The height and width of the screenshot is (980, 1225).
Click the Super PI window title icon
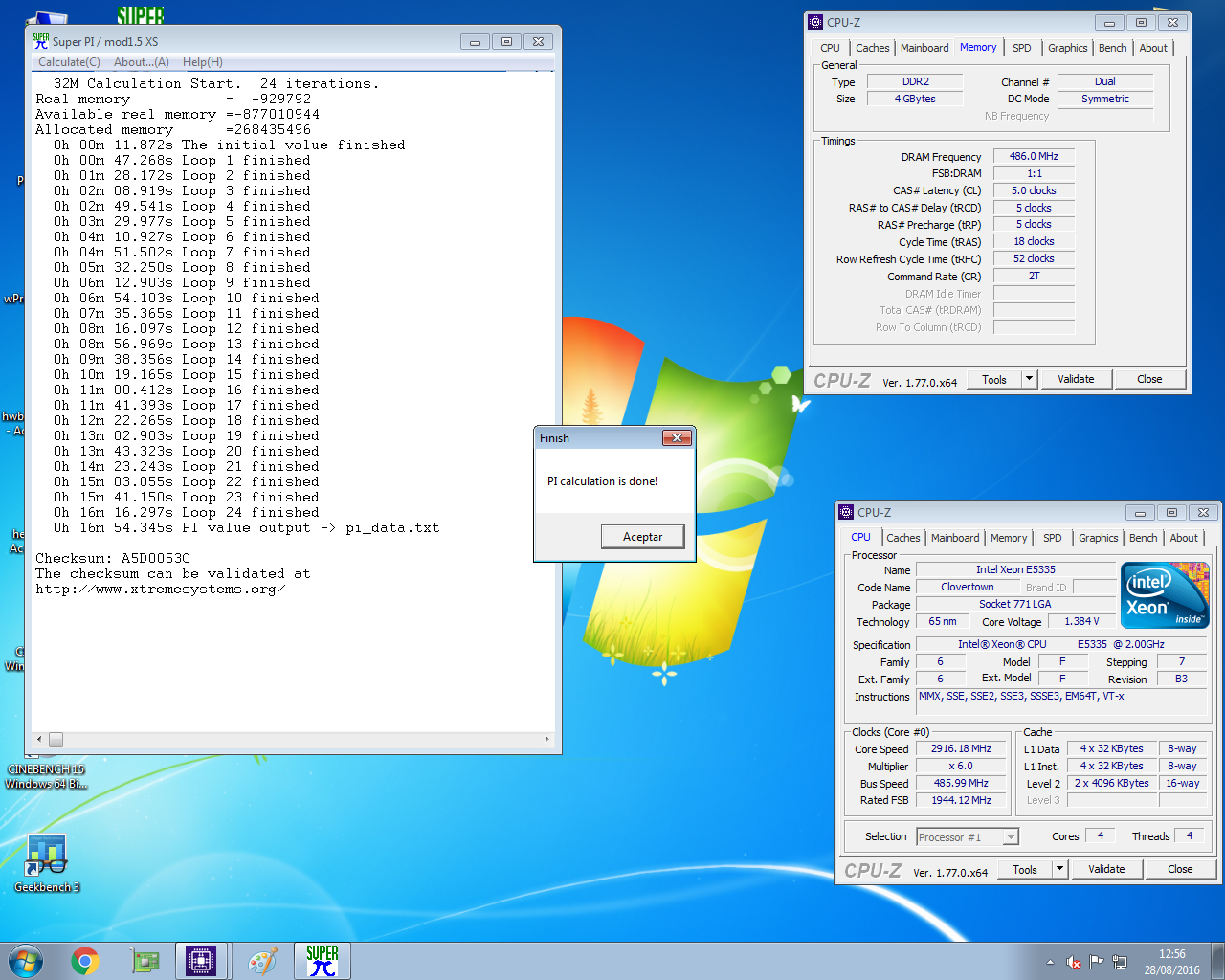tap(40, 41)
